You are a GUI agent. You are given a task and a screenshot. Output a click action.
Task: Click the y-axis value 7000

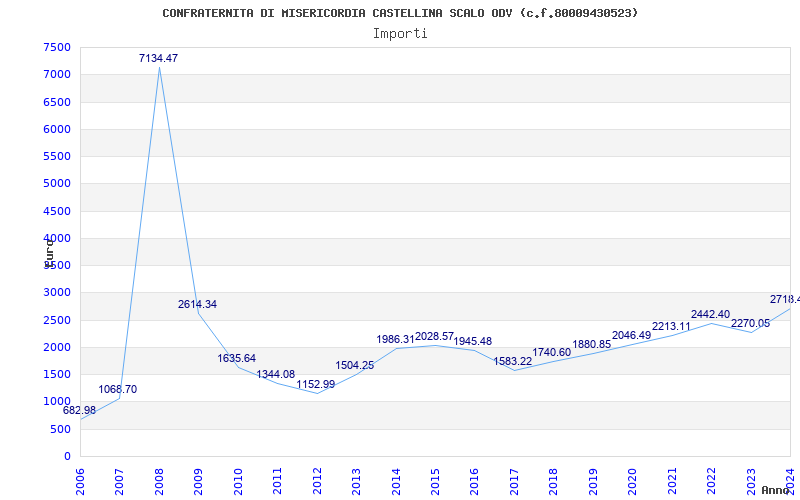57,74
